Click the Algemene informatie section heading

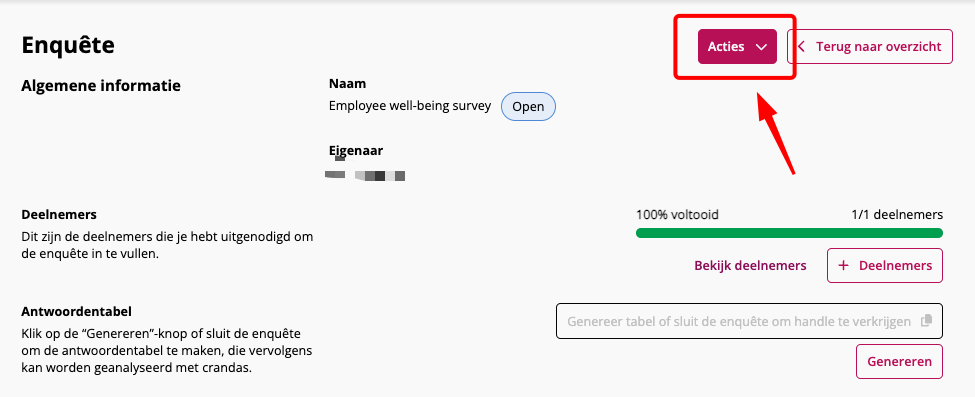click(101, 86)
